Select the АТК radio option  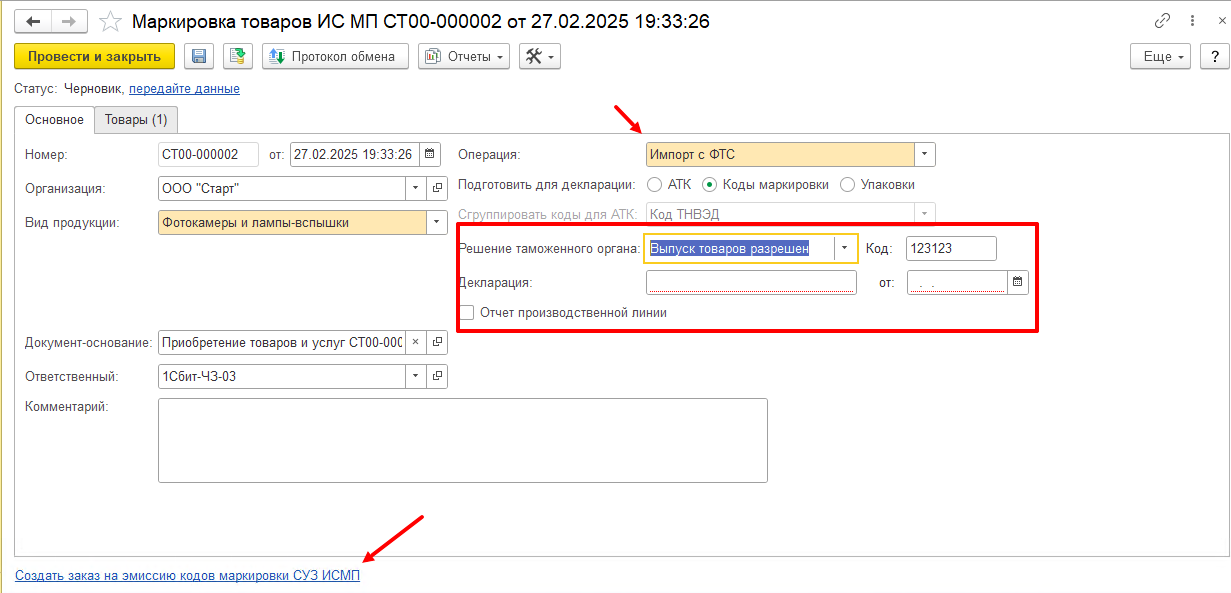tap(655, 185)
